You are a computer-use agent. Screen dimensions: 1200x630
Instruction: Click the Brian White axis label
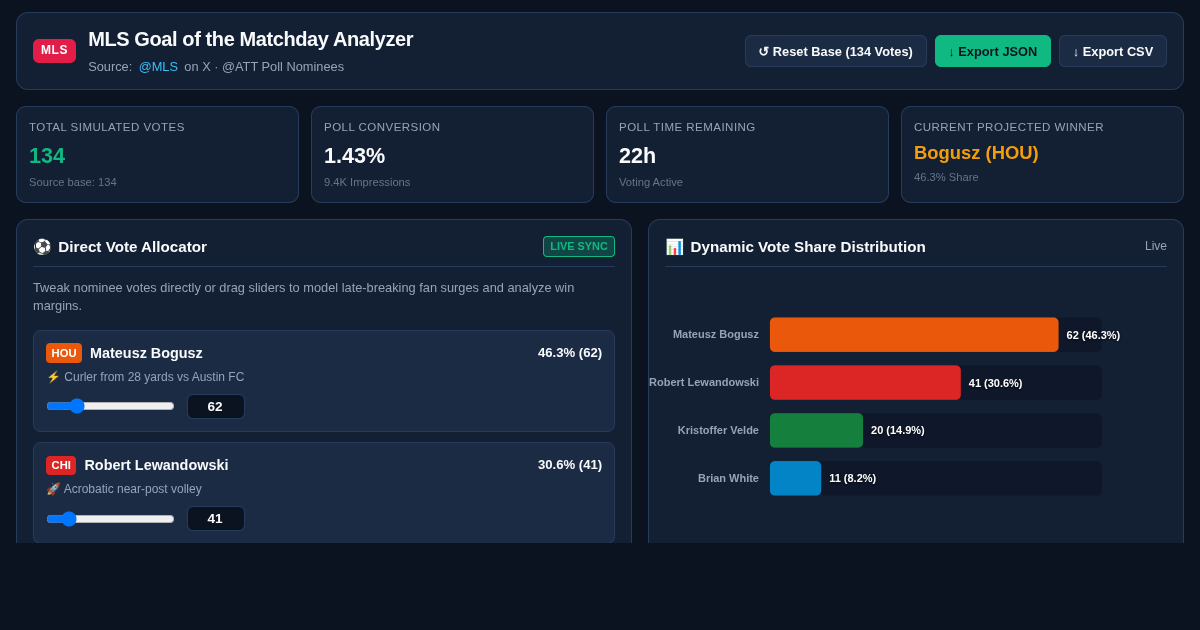tap(728, 478)
